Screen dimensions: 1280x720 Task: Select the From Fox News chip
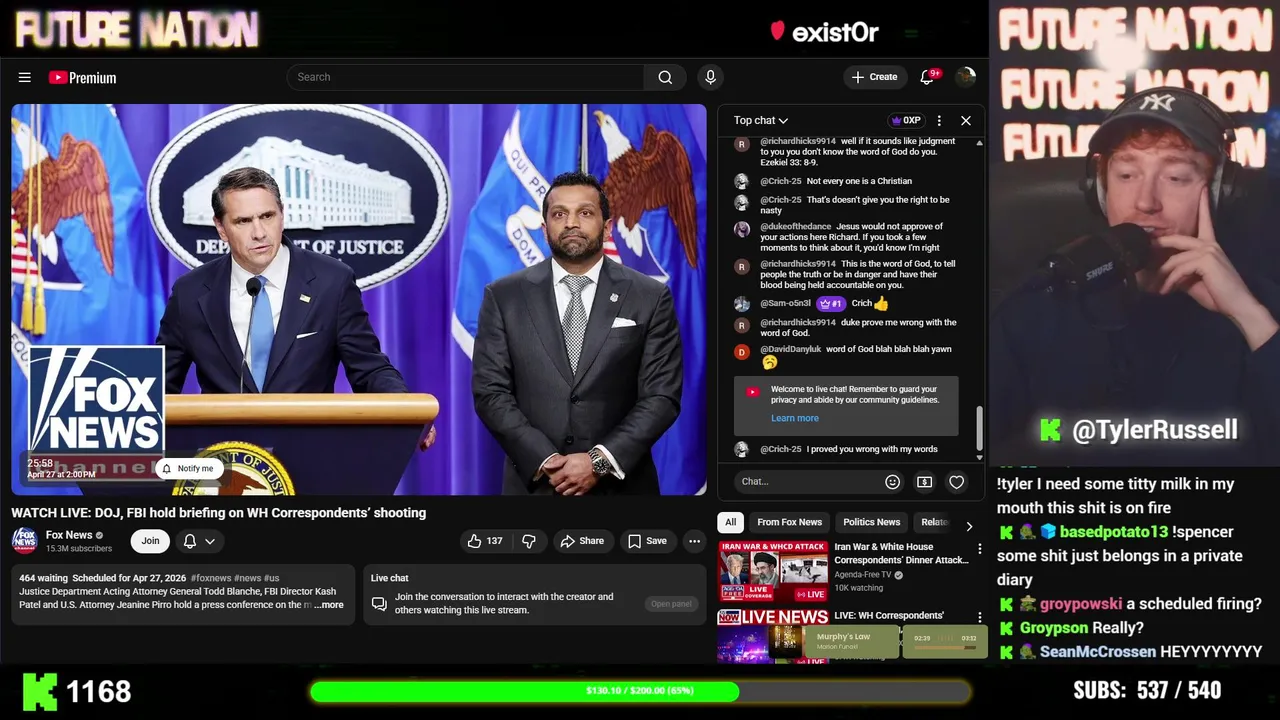pos(790,522)
